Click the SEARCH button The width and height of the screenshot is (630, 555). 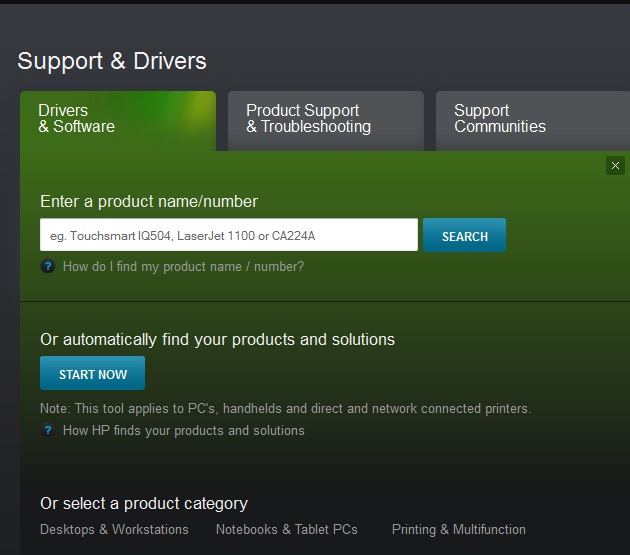click(464, 236)
